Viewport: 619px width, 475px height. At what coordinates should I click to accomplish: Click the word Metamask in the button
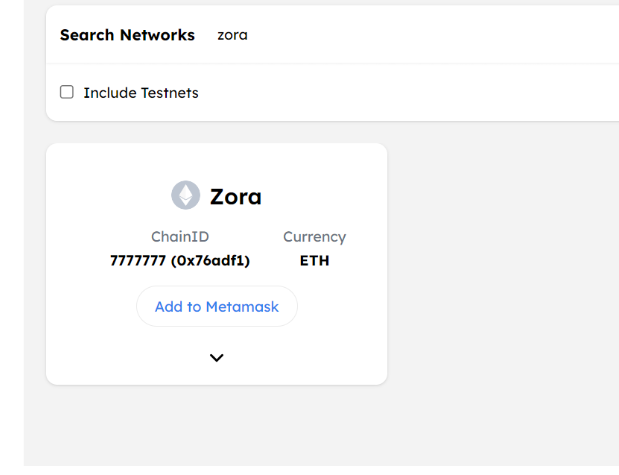pyautogui.click(x=242, y=306)
